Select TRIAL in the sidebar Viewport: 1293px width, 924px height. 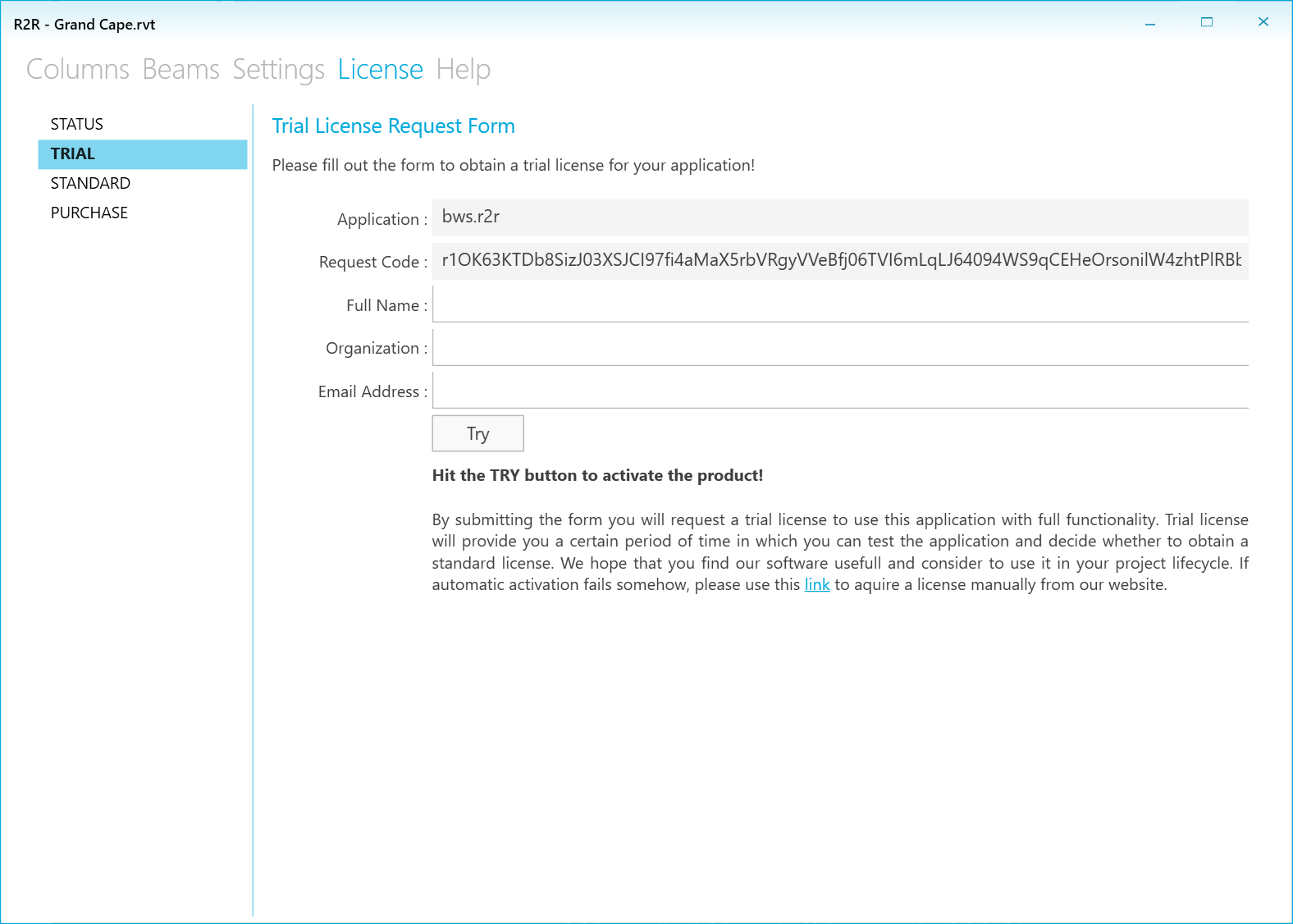click(143, 153)
